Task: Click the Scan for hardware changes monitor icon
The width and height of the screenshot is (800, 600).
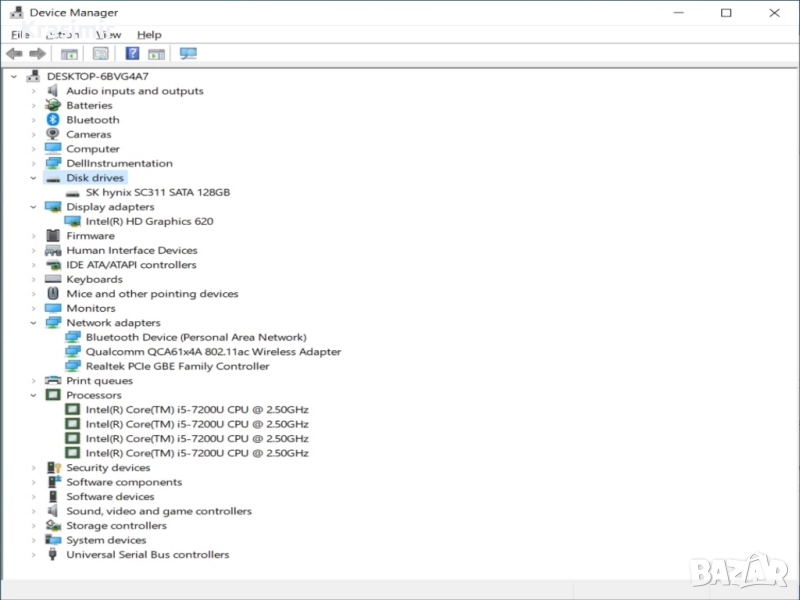Action: point(188,54)
